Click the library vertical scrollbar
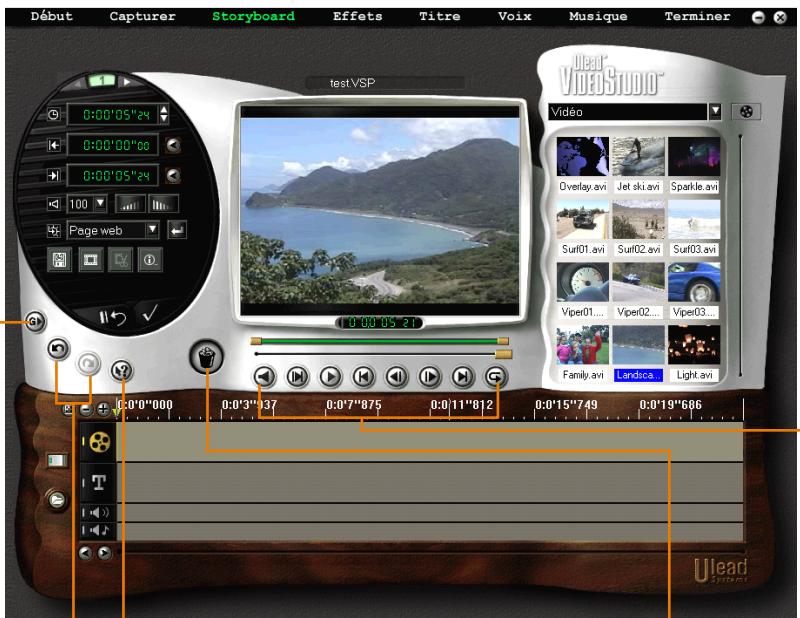The width and height of the screenshot is (800, 618). 740,255
